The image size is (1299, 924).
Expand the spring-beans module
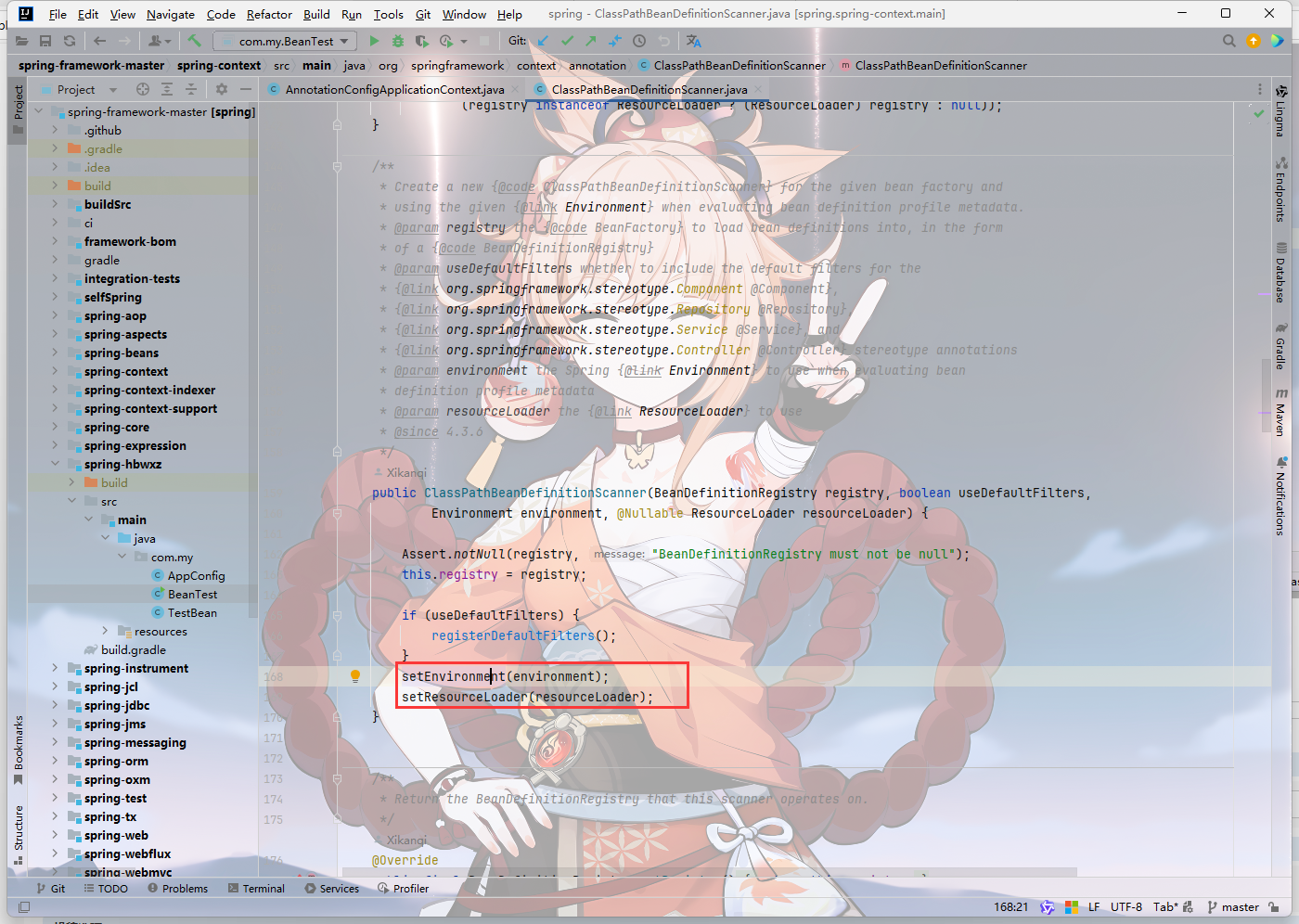[x=55, y=353]
